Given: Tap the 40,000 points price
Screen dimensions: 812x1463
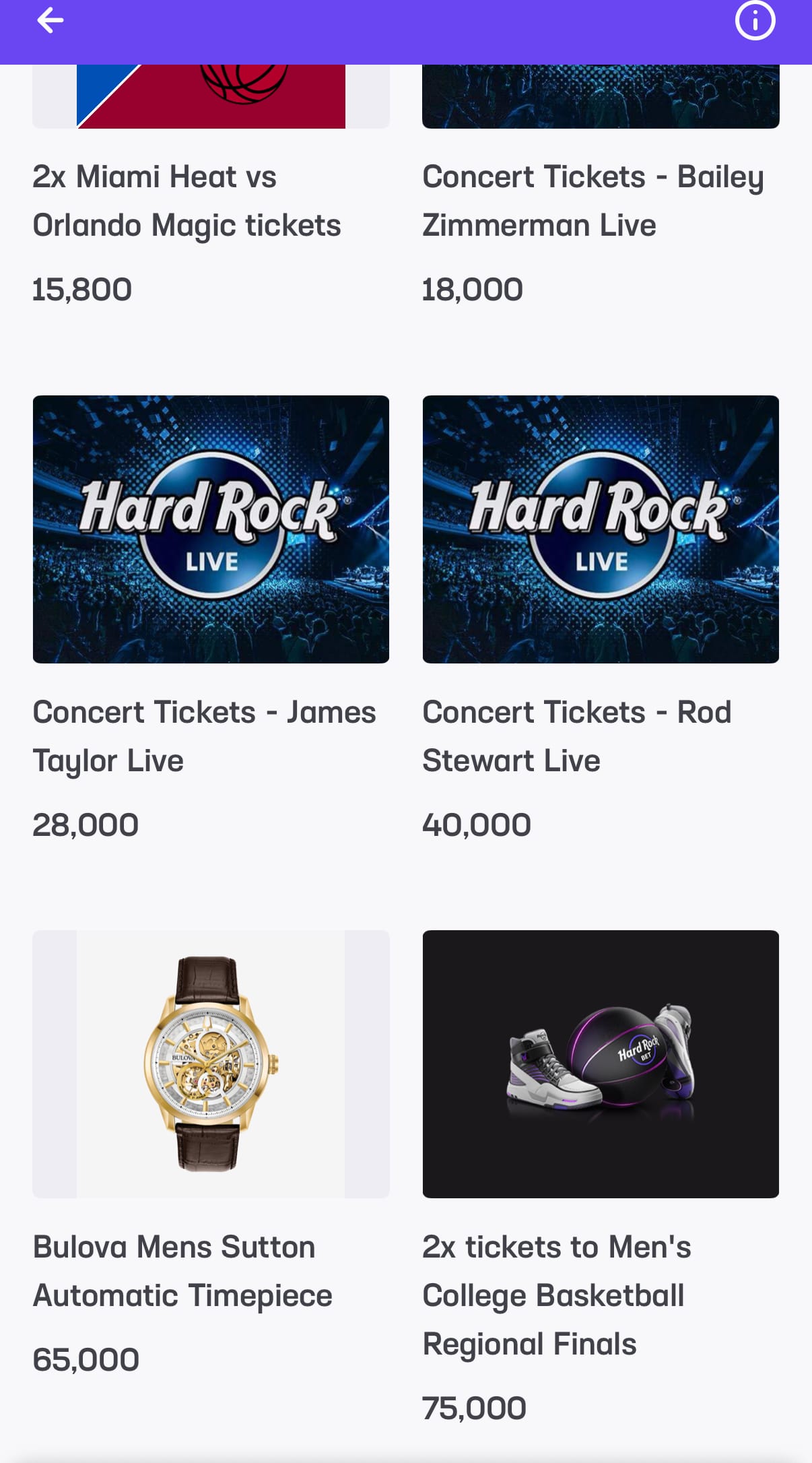Looking at the screenshot, I should pyautogui.click(x=477, y=825).
